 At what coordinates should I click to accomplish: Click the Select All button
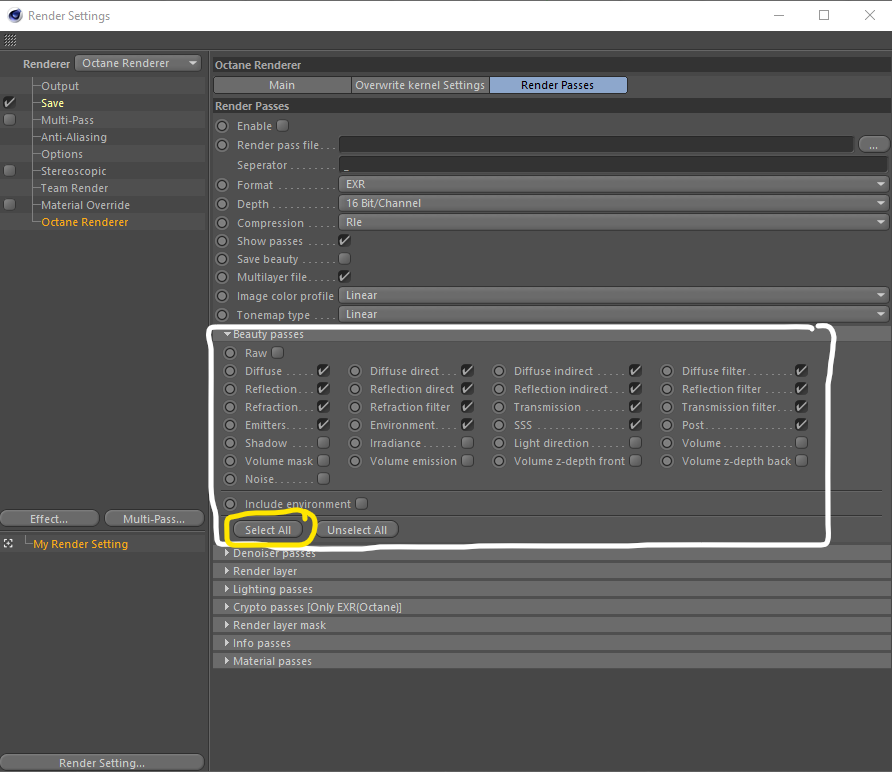267,530
